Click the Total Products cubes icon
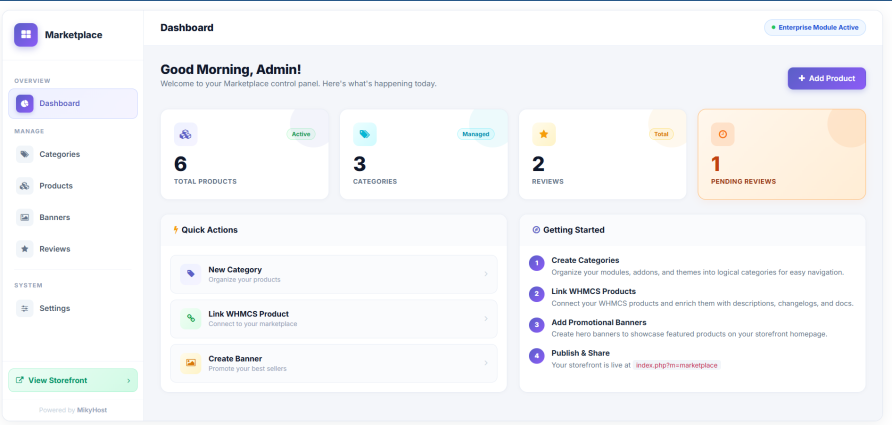Screen dimensions: 892x425 [x=185, y=134]
